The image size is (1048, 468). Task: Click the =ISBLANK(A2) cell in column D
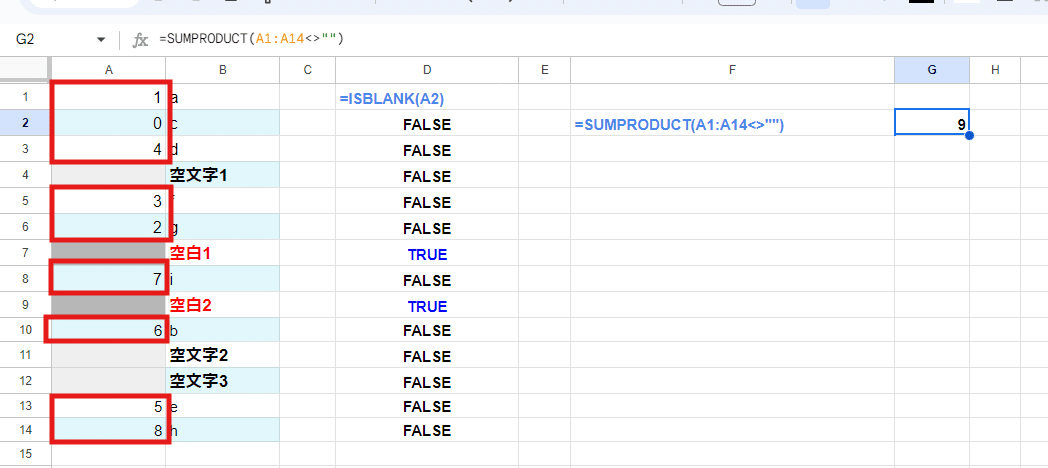(x=427, y=98)
